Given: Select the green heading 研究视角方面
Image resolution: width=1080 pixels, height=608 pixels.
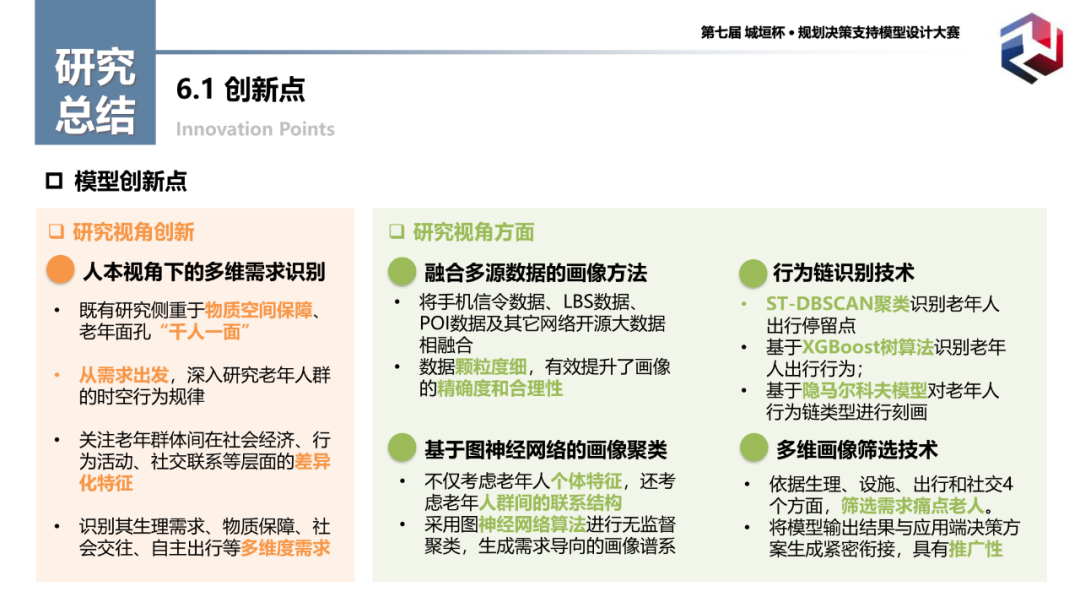Looking at the screenshot, I should click(x=474, y=232).
